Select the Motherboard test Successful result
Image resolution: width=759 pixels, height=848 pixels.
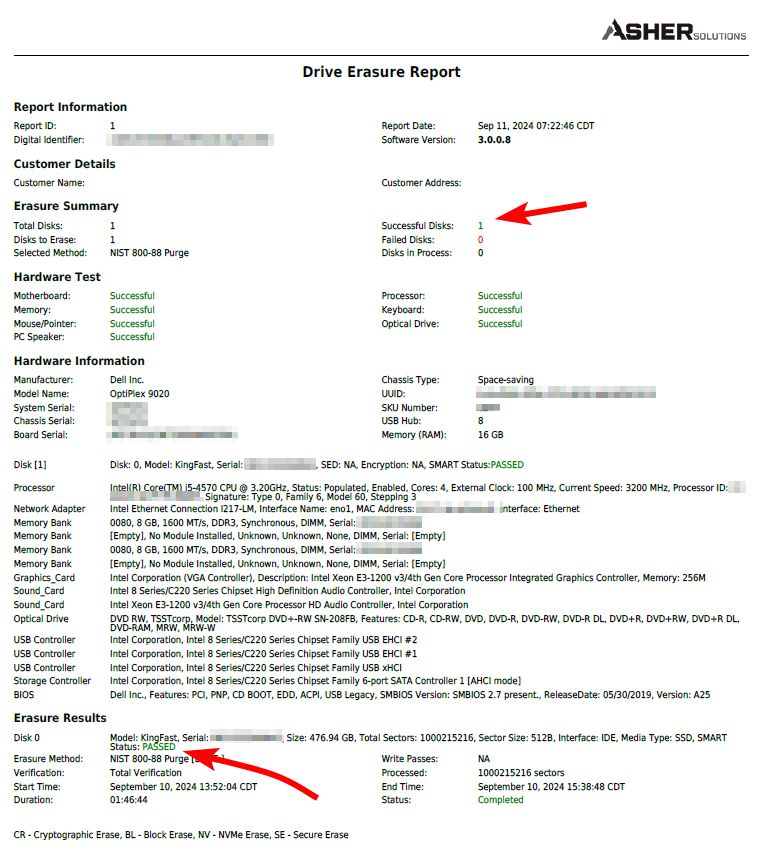click(132, 296)
